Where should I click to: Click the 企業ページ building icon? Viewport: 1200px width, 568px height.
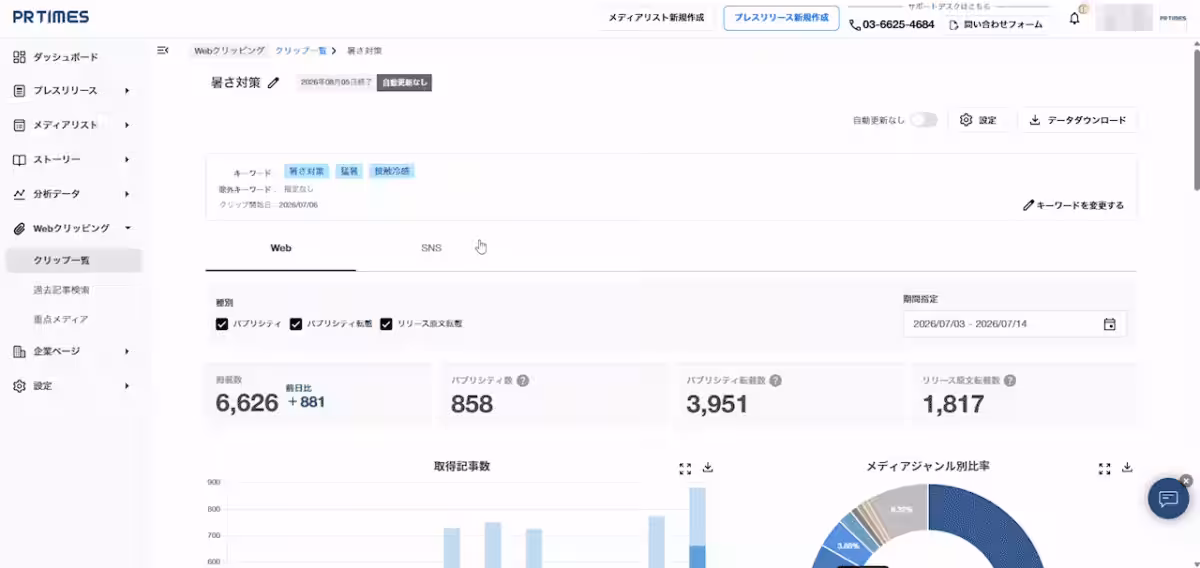coord(19,352)
